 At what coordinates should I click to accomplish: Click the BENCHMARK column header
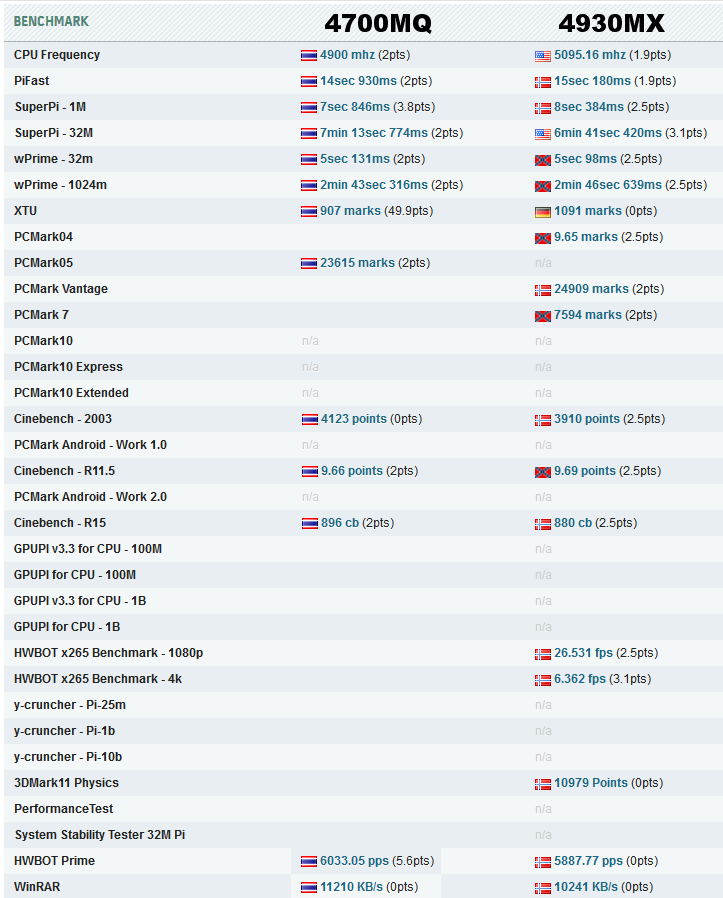[51, 21]
